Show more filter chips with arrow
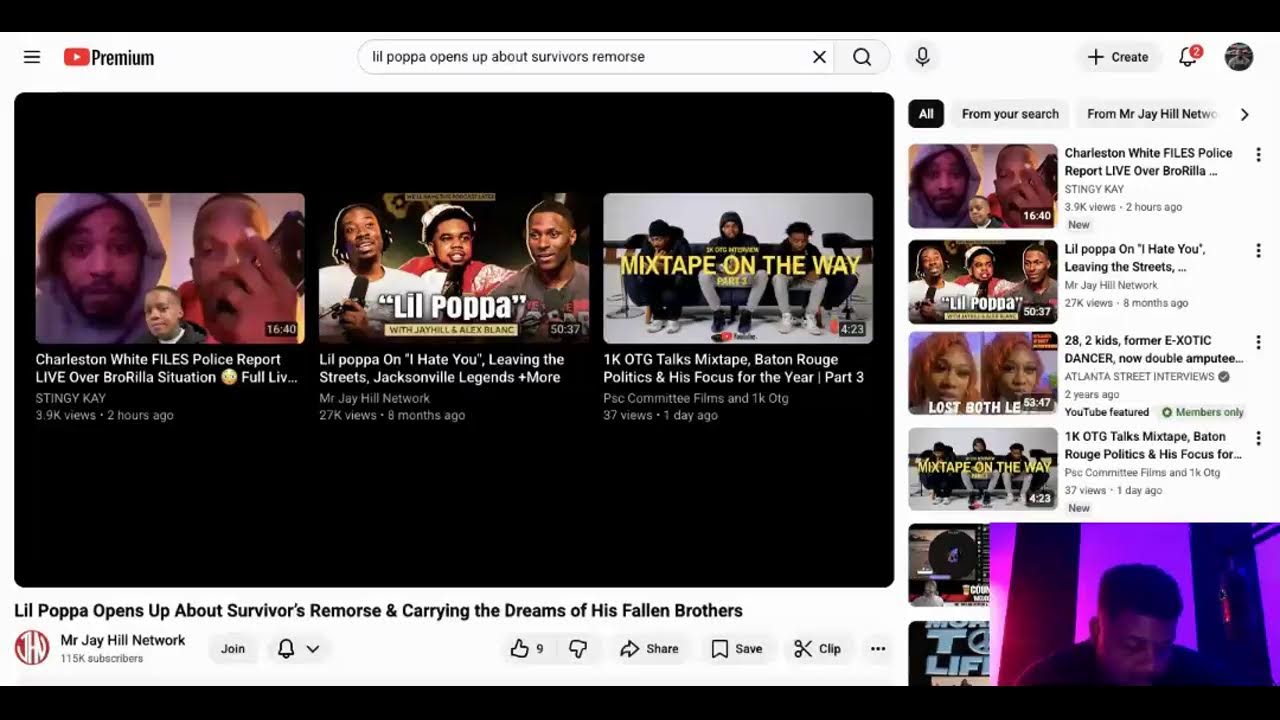 pos(1245,114)
